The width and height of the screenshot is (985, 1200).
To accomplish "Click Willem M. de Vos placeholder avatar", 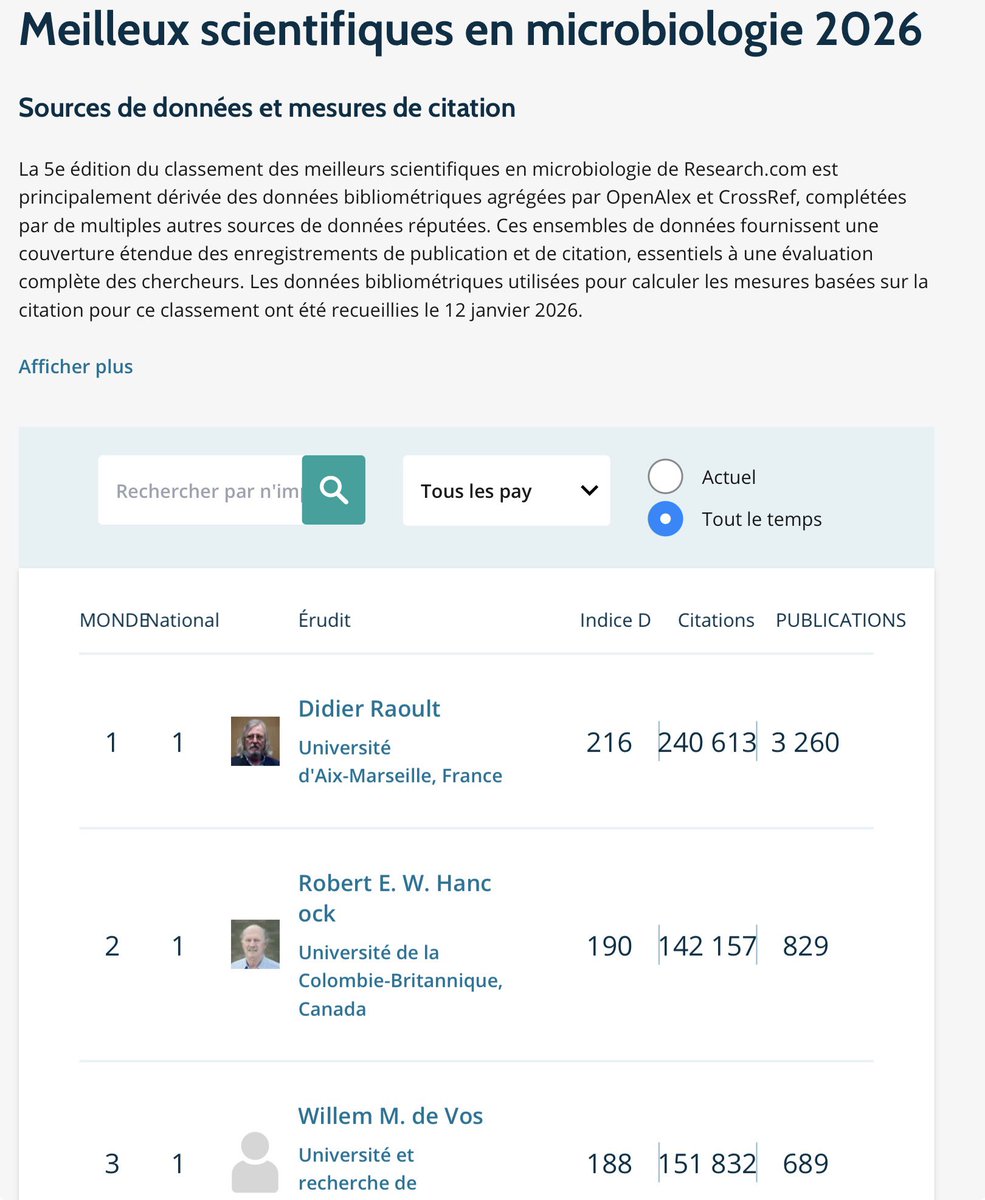I will 255,1162.
